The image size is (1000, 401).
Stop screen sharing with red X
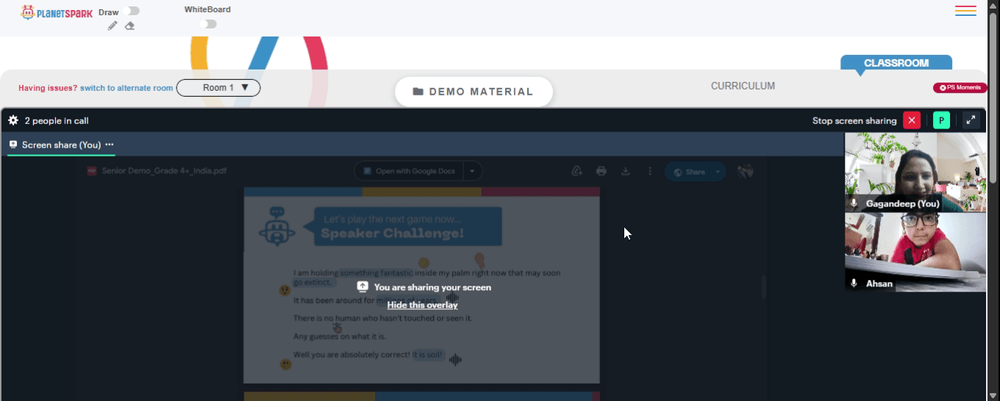coord(912,120)
